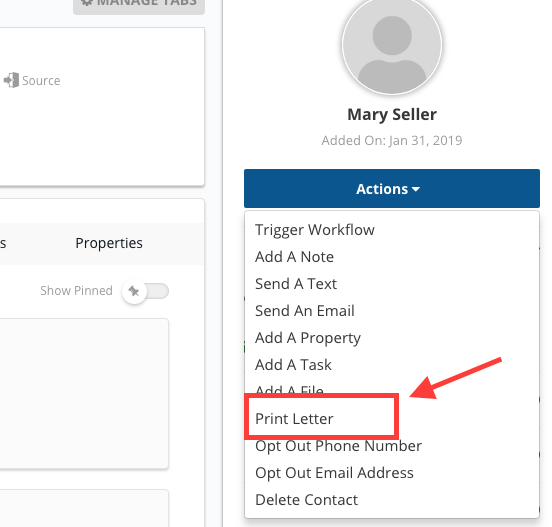Select the Print Letter option

pyautogui.click(x=294, y=419)
